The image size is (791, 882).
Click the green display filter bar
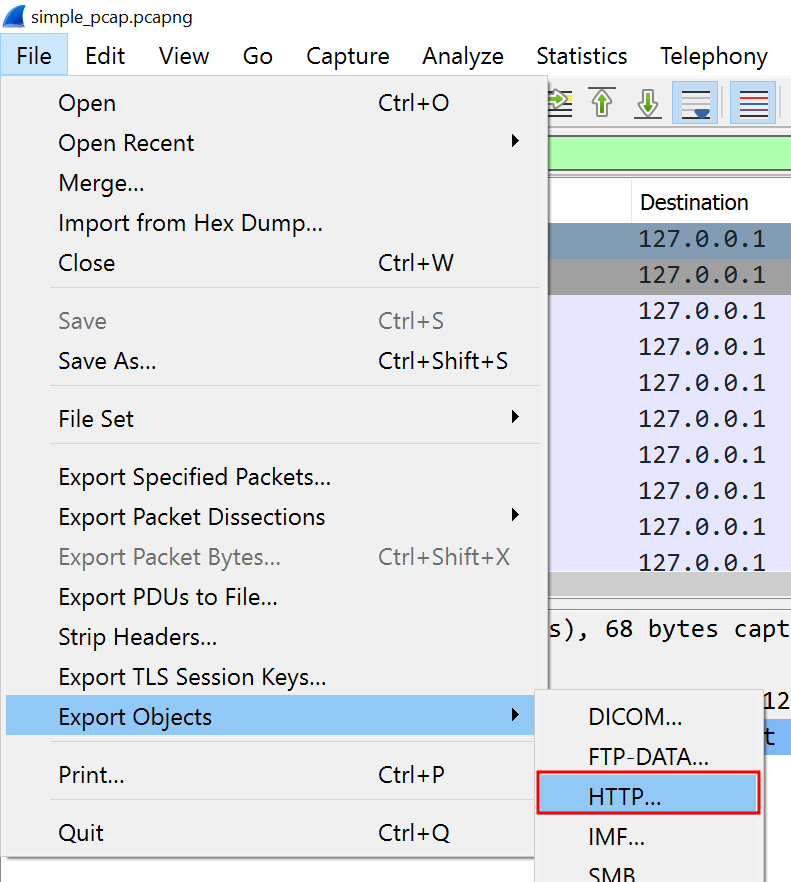pyautogui.click(x=668, y=155)
